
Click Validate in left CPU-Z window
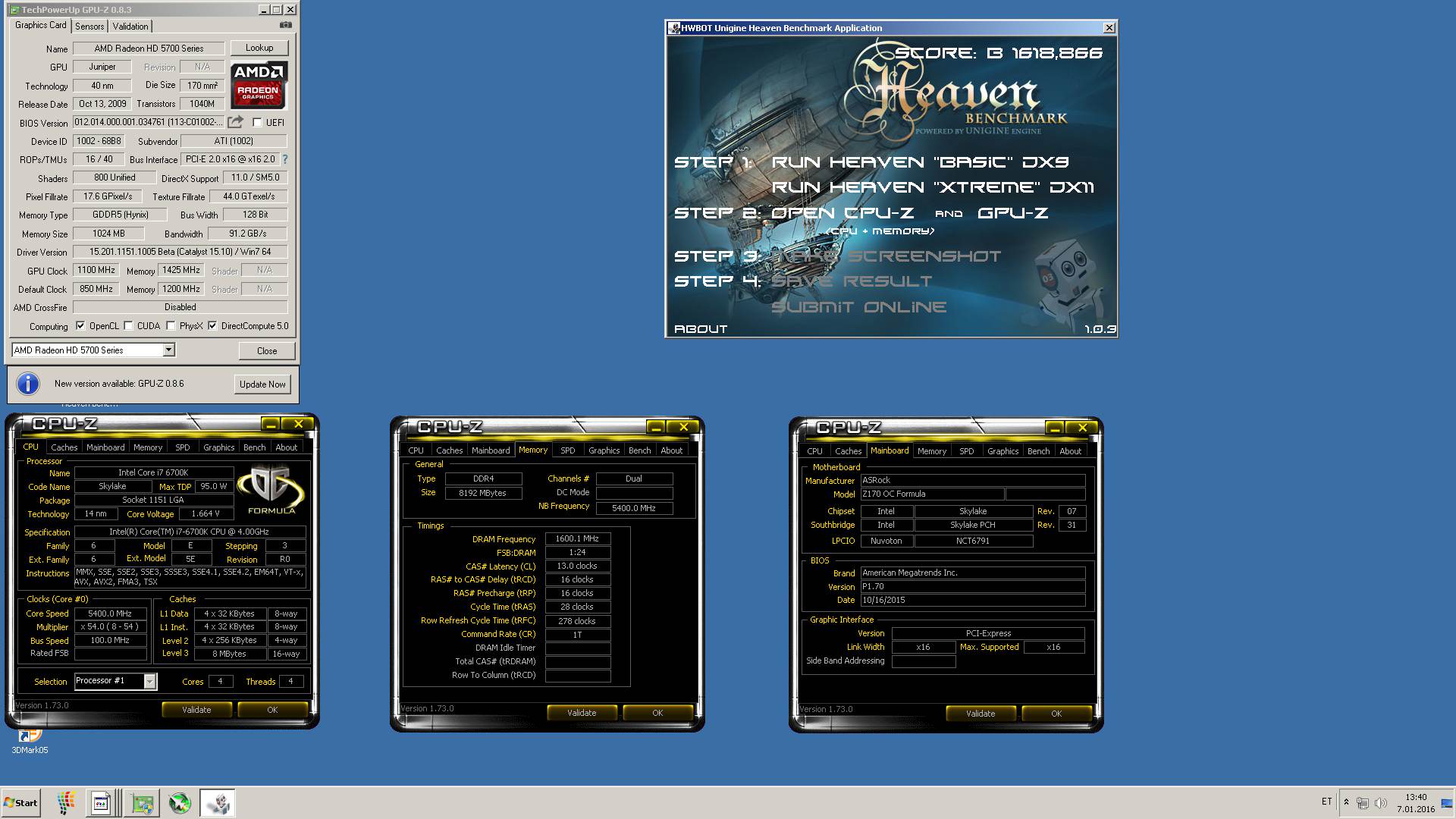coord(196,710)
